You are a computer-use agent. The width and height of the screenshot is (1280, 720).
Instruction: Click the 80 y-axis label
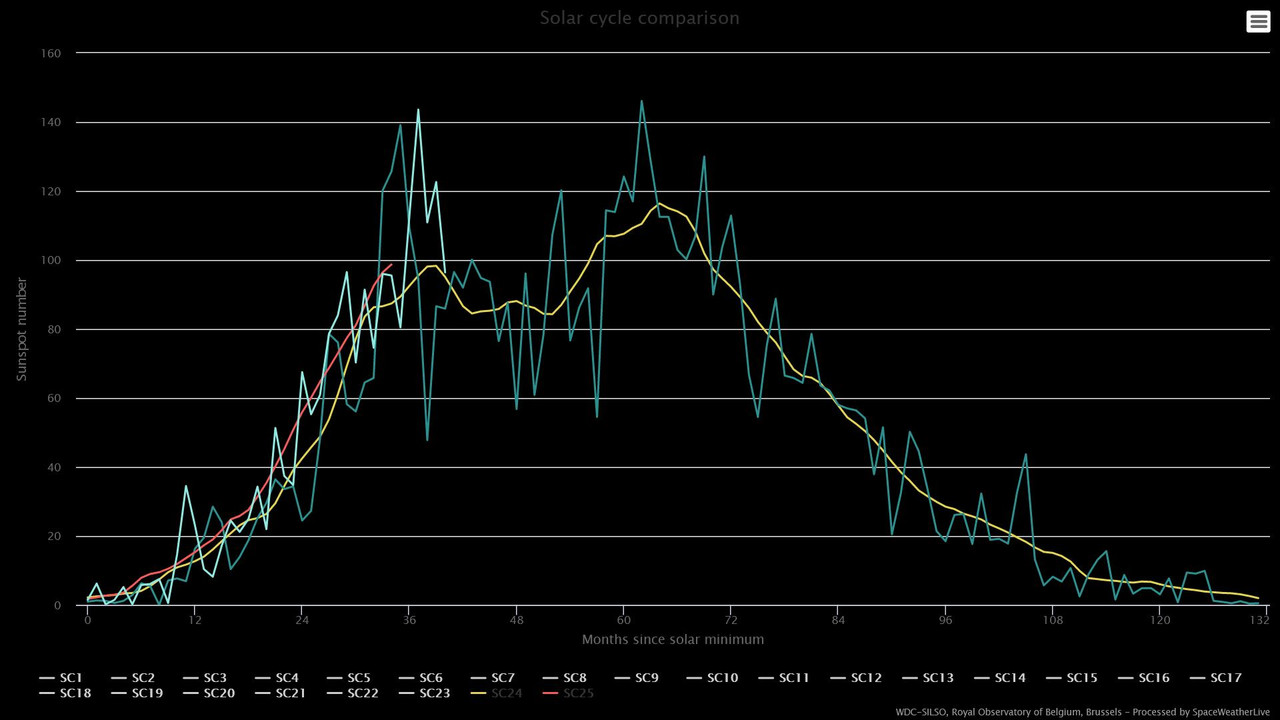click(54, 329)
